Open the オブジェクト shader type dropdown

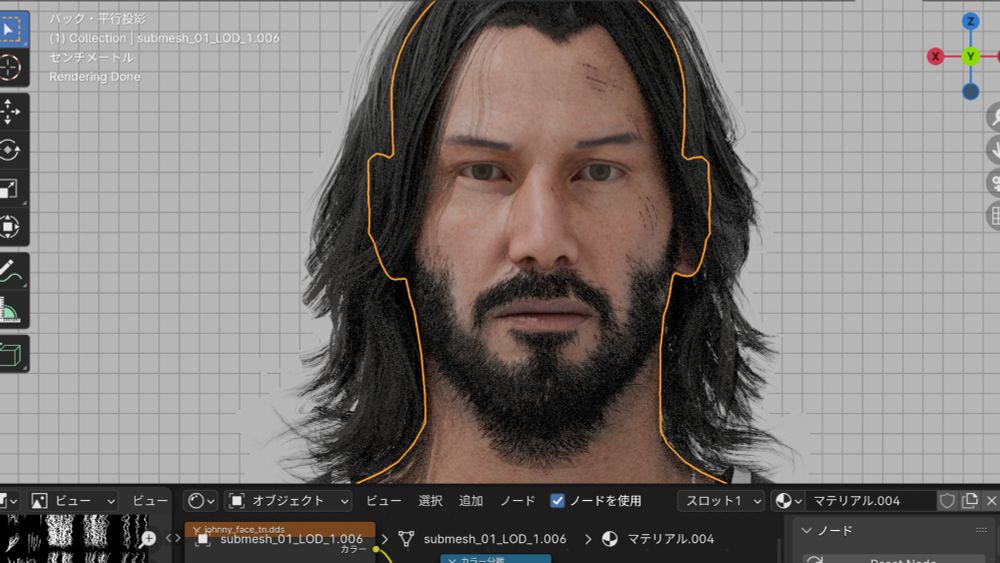pos(288,501)
